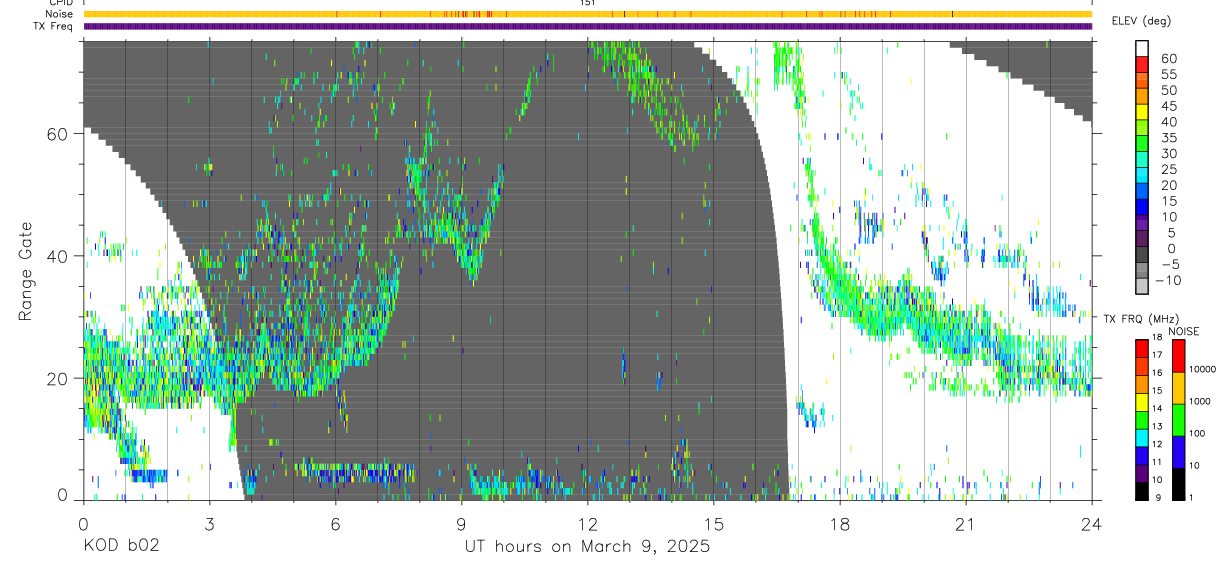Click the 'TX Freq' row label at top left
Image resolution: width=1228 pixels, height=567 pixels.
(x=54, y=26)
